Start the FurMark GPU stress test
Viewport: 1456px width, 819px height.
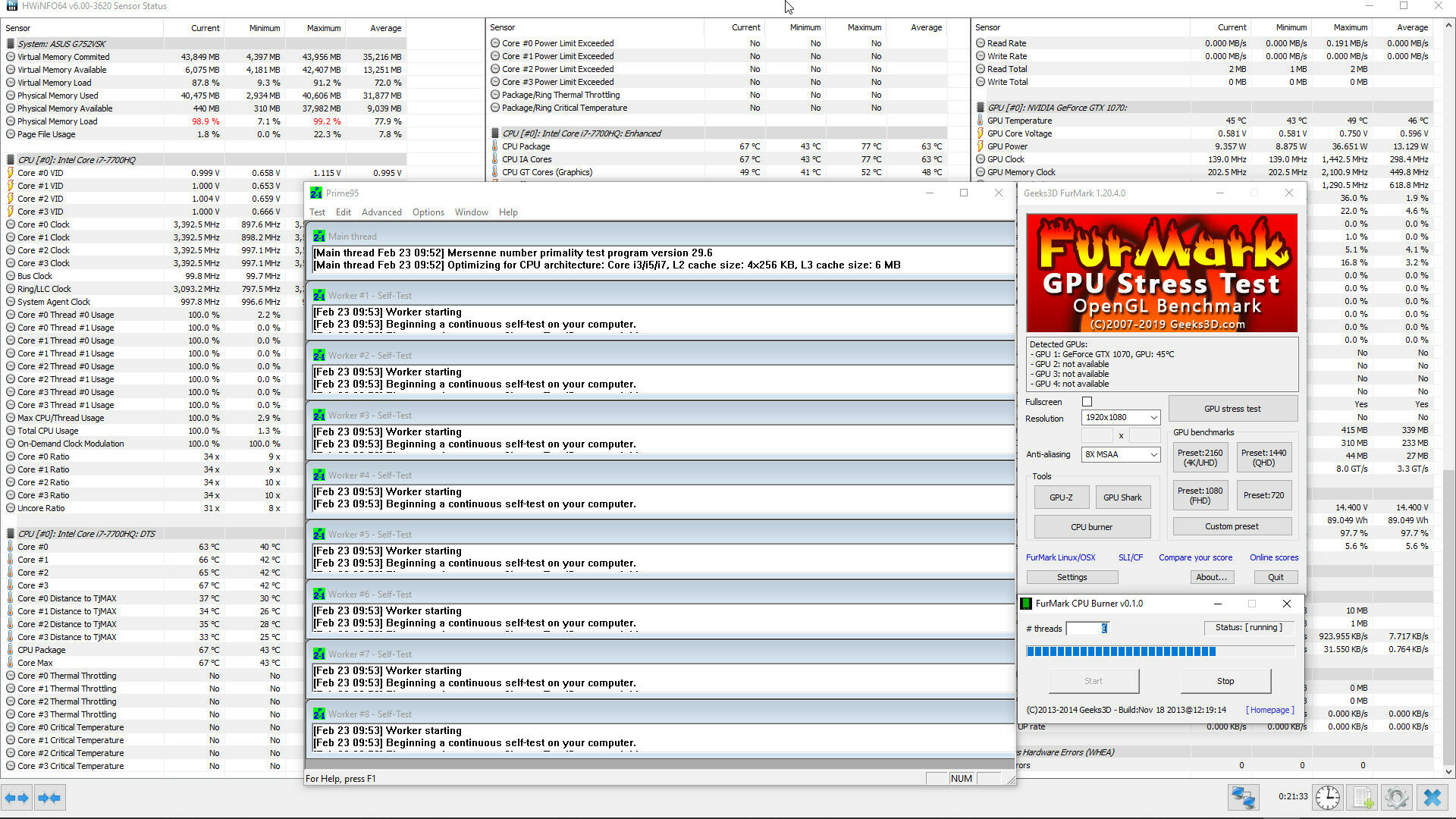pyautogui.click(x=1232, y=409)
